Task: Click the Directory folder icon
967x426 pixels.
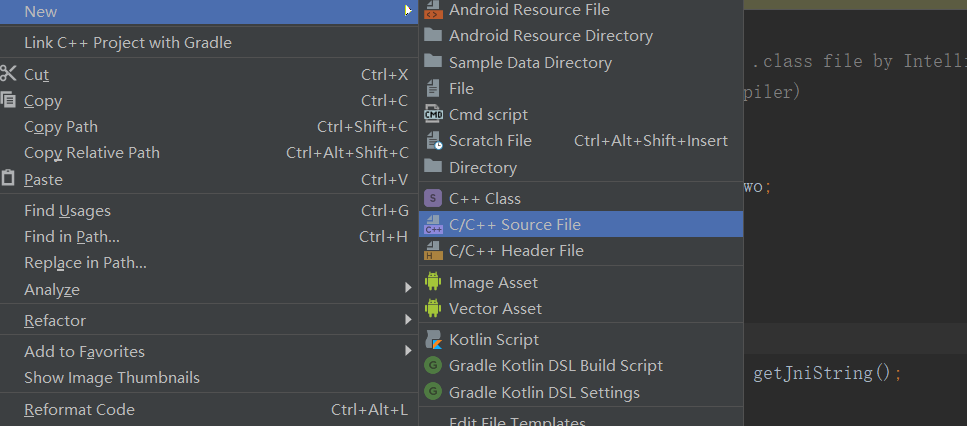Action: (434, 167)
